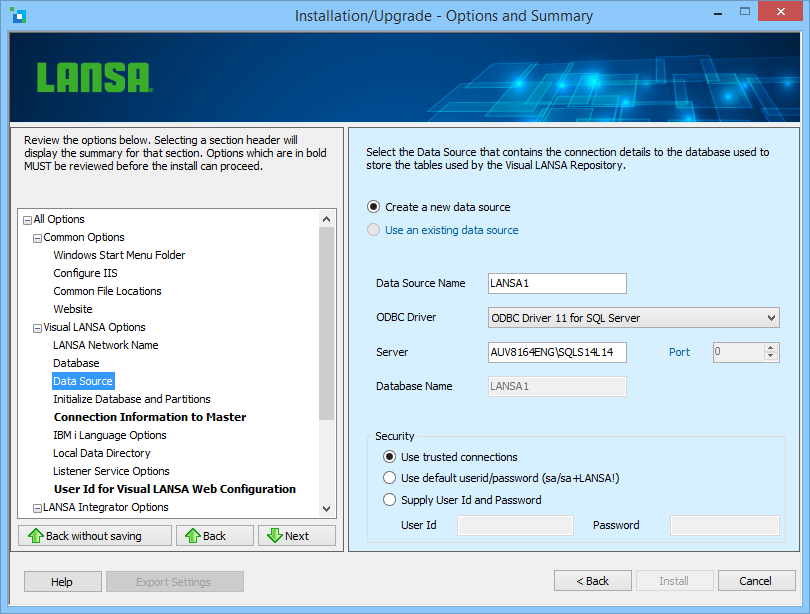Collapse the Common Options node
Viewport: 810px width, 614px height.
point(37,239)
